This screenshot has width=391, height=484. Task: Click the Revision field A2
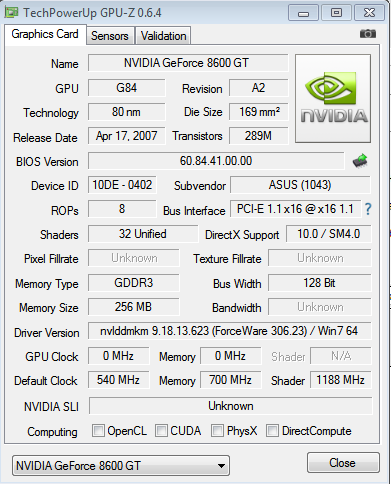pyautogui.click(x=258, y=88)
